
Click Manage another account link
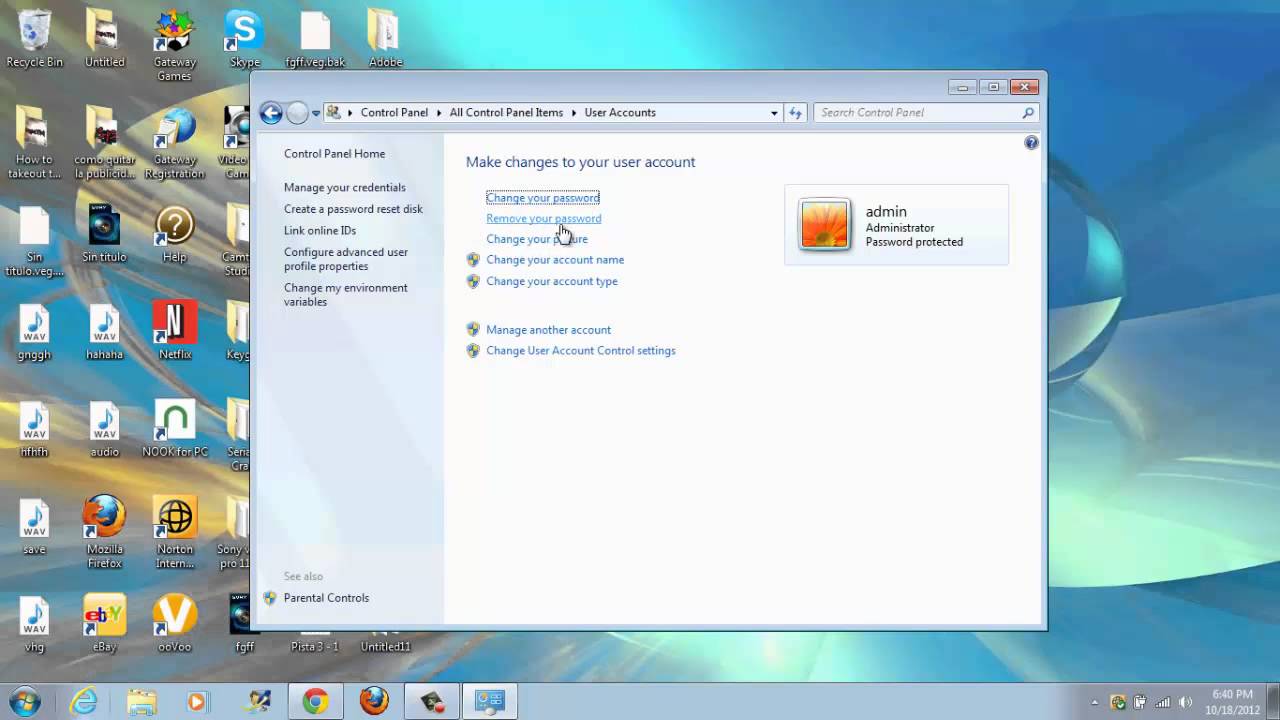pos(548,330)
